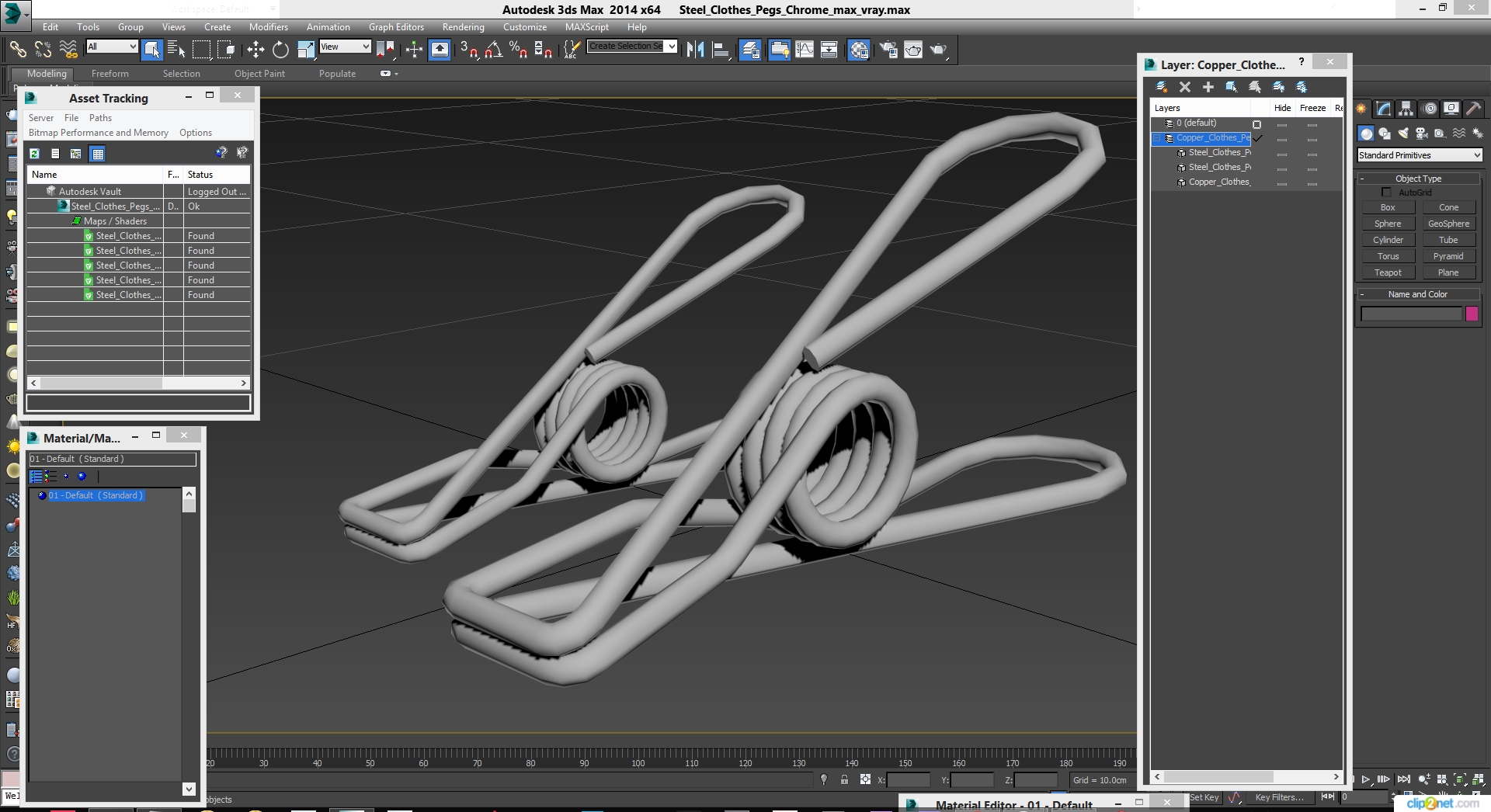The image size is (1491, 812).
Task: Select the Rotate tool
Action: click(x=280, y=50)
